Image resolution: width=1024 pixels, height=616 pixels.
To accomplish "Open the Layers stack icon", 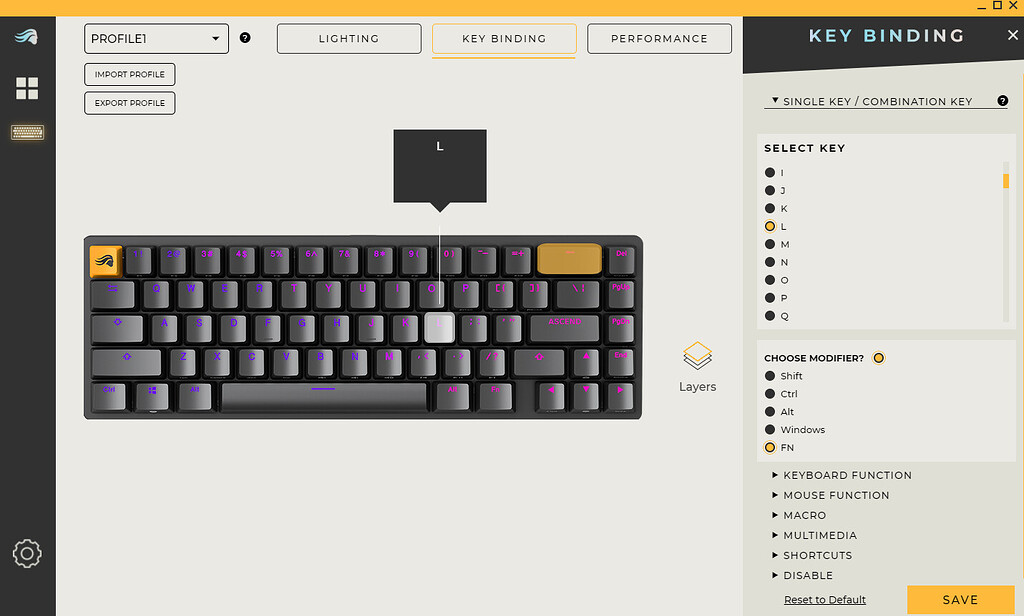I will (x=697, y=356).
